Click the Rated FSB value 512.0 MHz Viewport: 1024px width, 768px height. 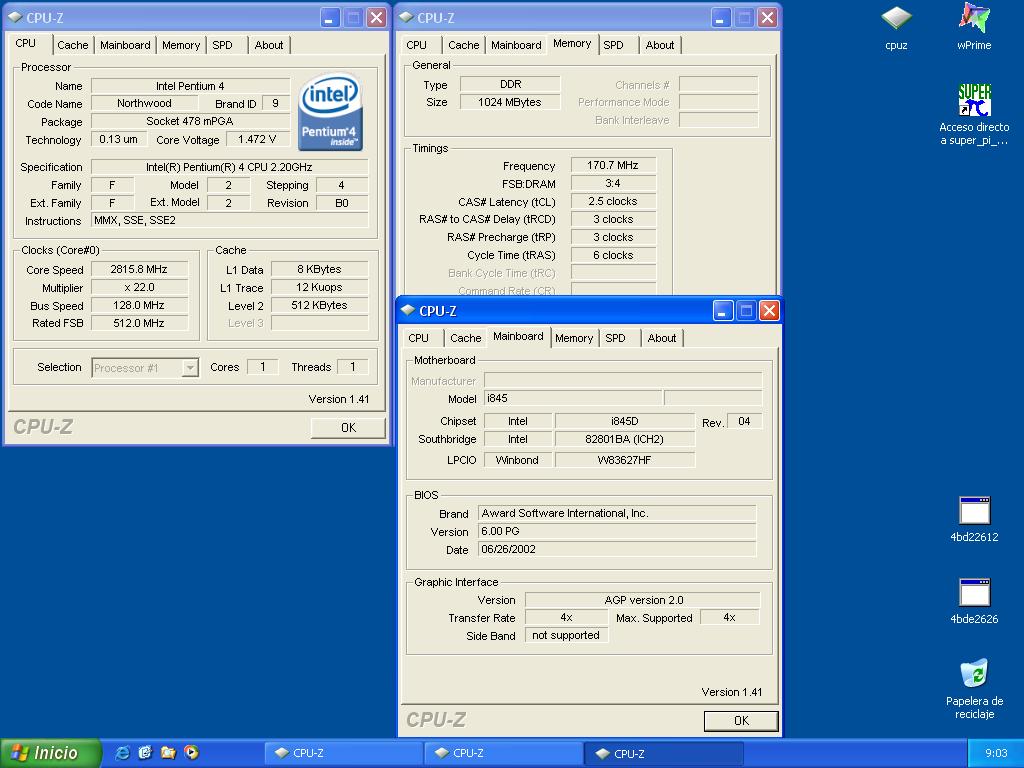[x=139, y=323]
